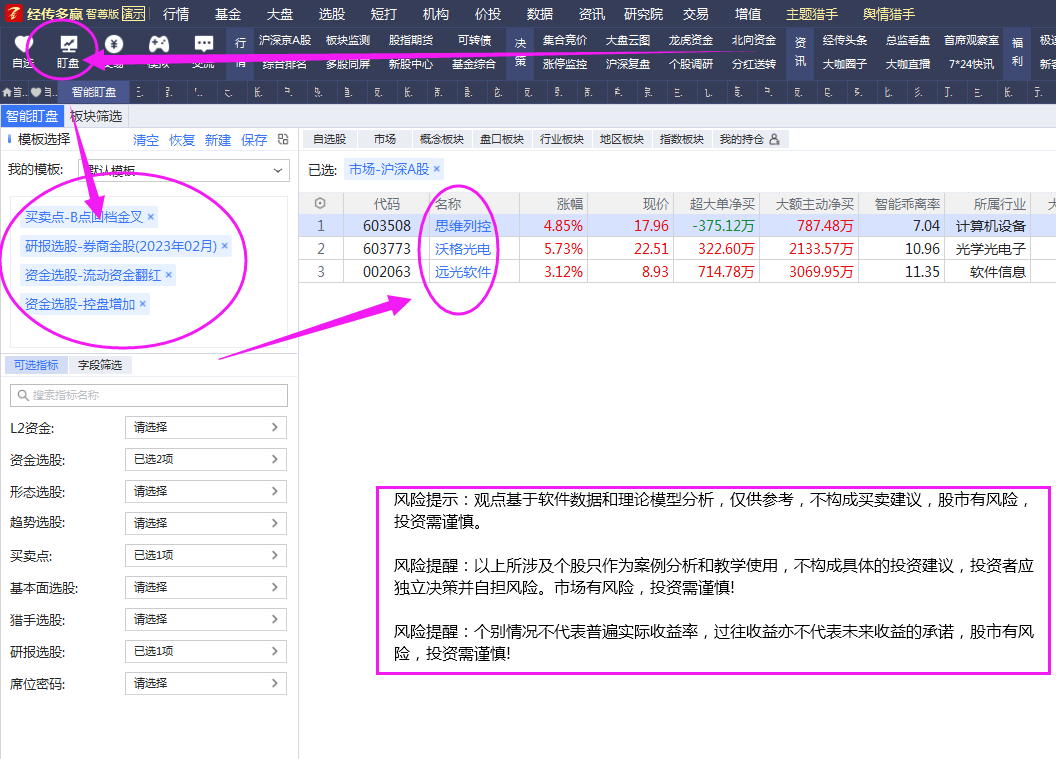The width and height of the screenshot is (1056, 759).
Task: Expand the 基本面选股 selector
Action: 206,587
